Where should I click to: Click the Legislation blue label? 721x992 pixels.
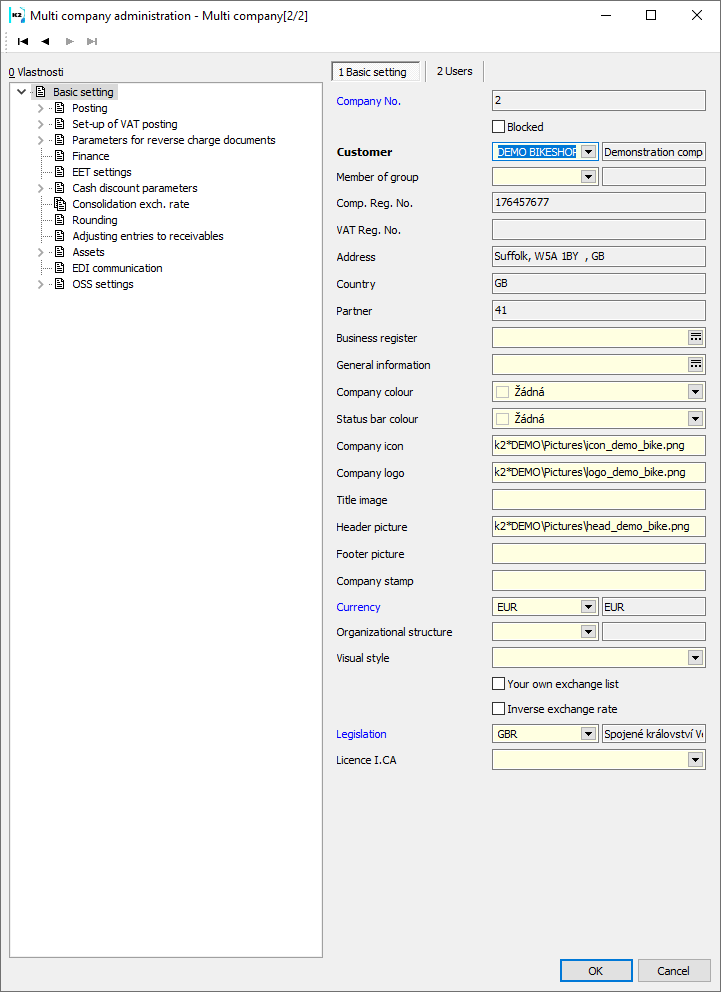361,734
